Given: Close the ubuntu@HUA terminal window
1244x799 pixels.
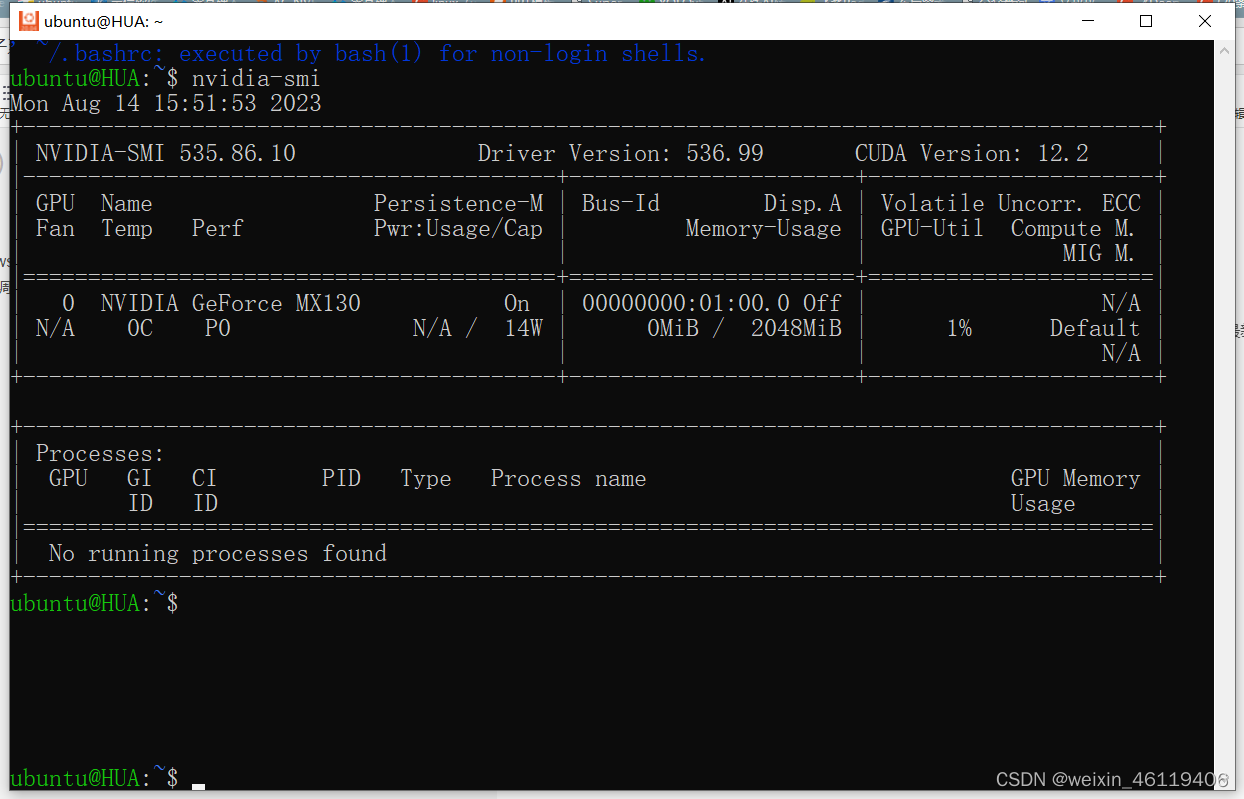Looking at the screenshot, I should (1205, 21).
